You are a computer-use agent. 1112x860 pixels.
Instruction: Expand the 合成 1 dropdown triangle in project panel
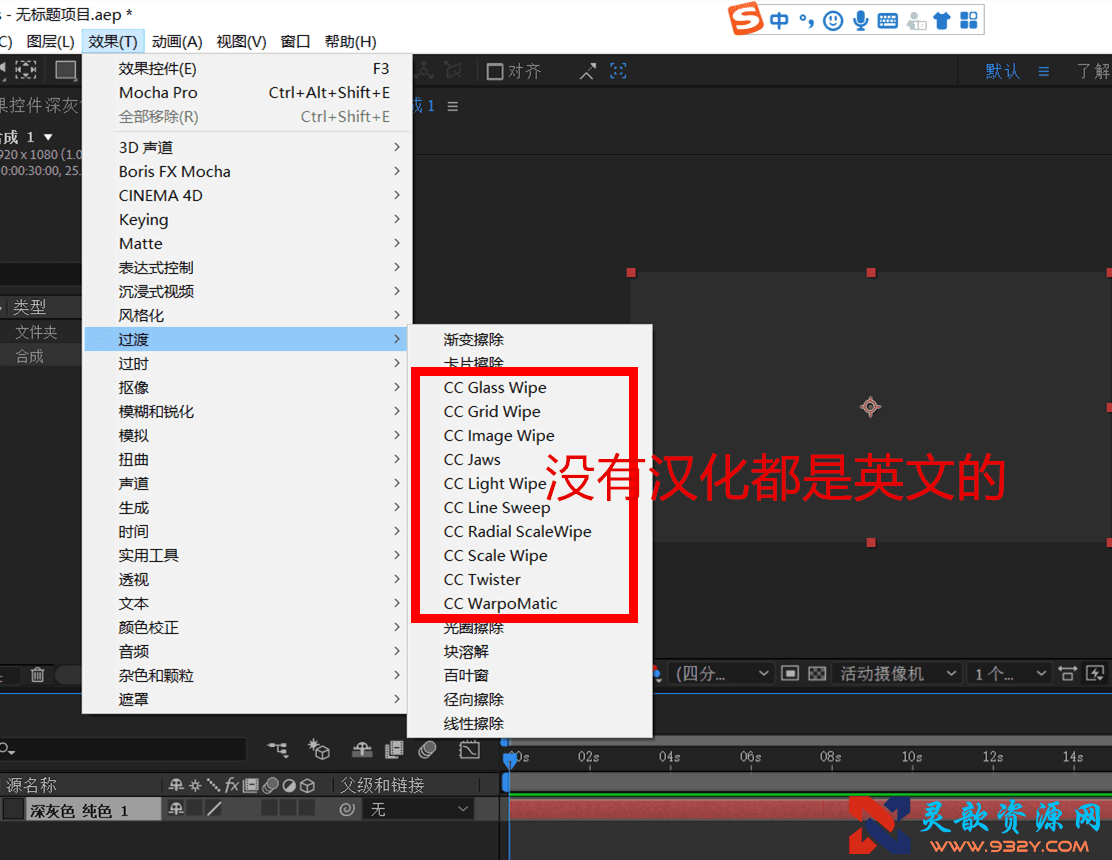pyautogui.click(x=48, y=136)
